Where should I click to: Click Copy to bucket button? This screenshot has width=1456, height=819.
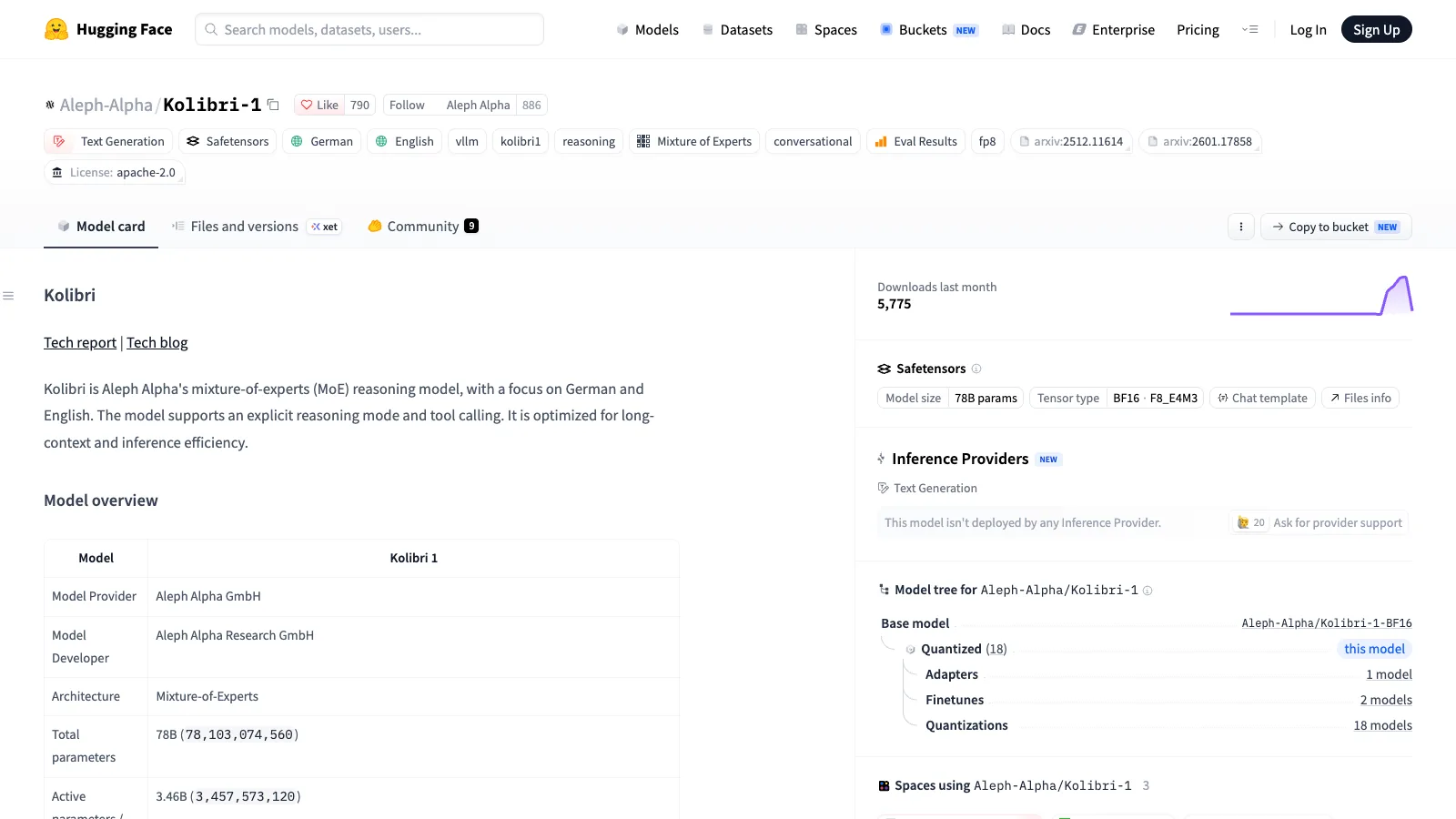[1336, 227]
